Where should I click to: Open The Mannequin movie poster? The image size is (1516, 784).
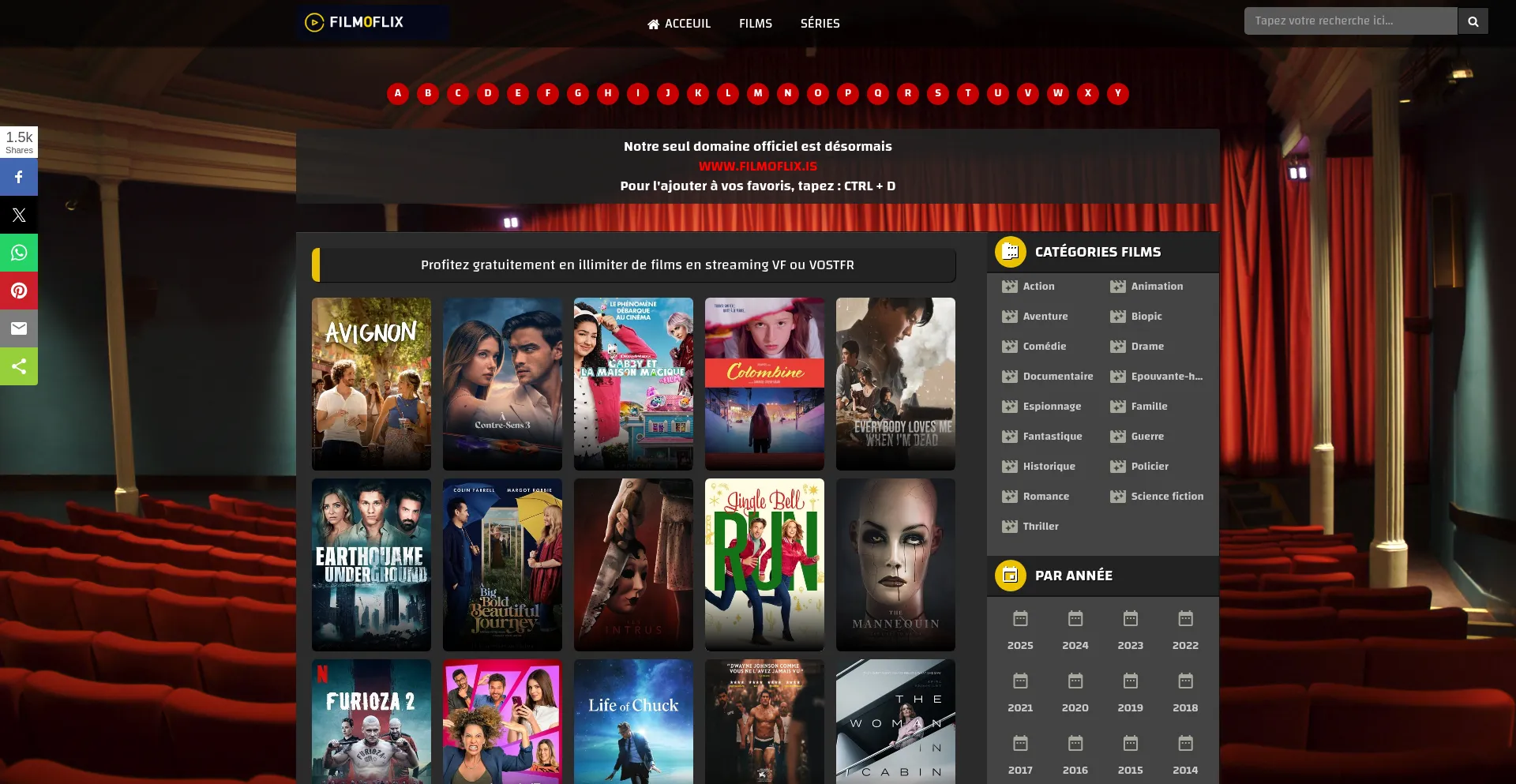895,565
